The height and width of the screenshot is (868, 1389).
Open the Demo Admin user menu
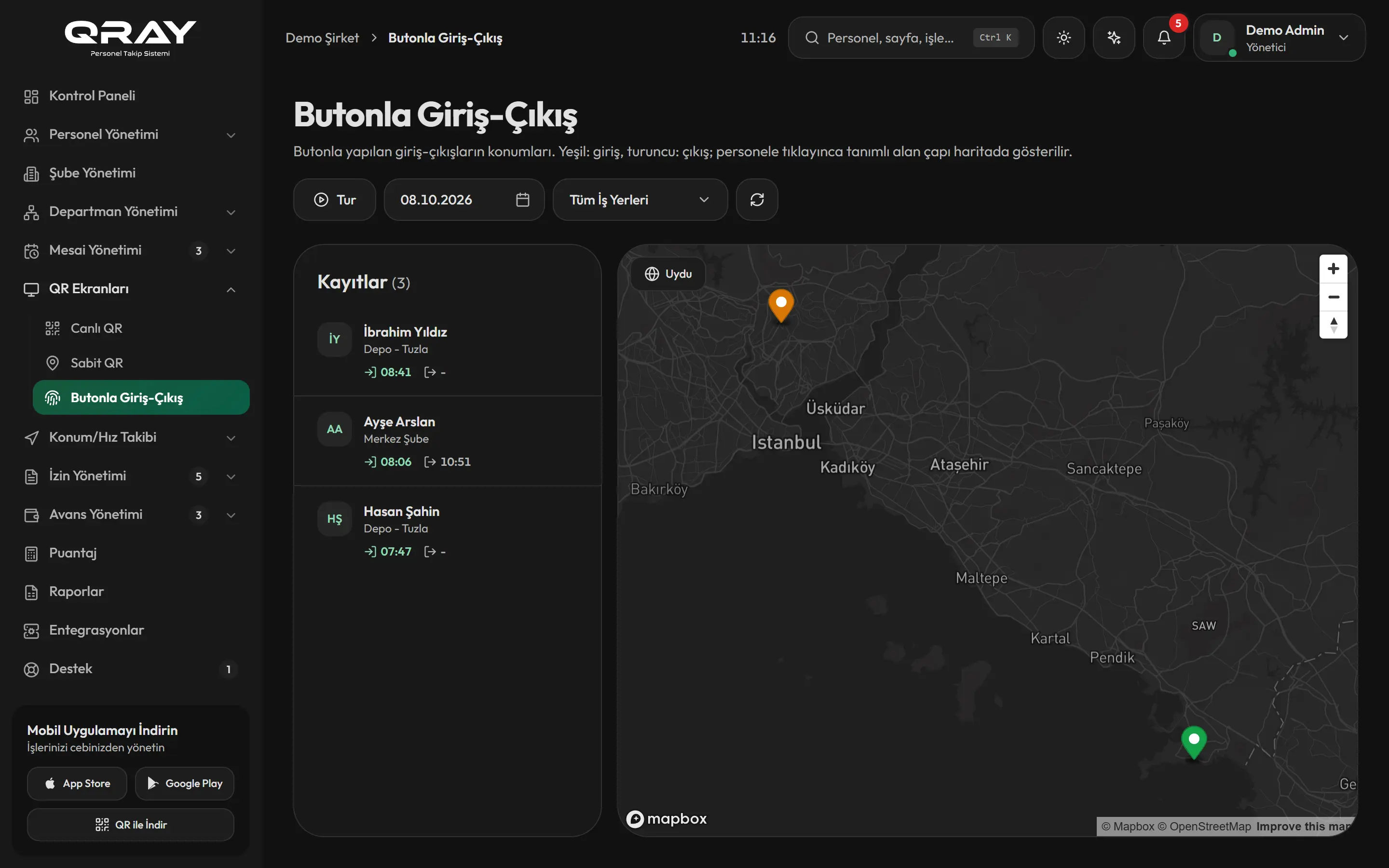point(1280,38)
